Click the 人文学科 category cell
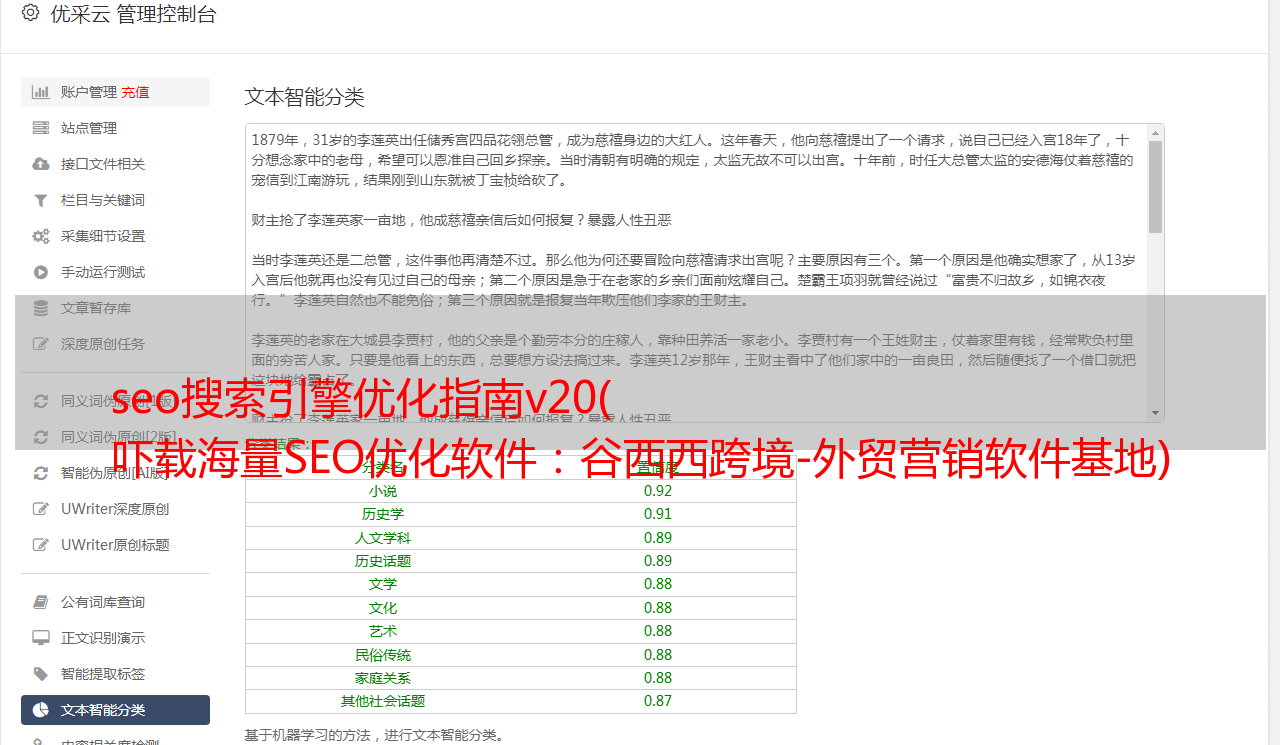Image resolution: width=1280 pixels, height=745 pixels. [x=383, y=538]
